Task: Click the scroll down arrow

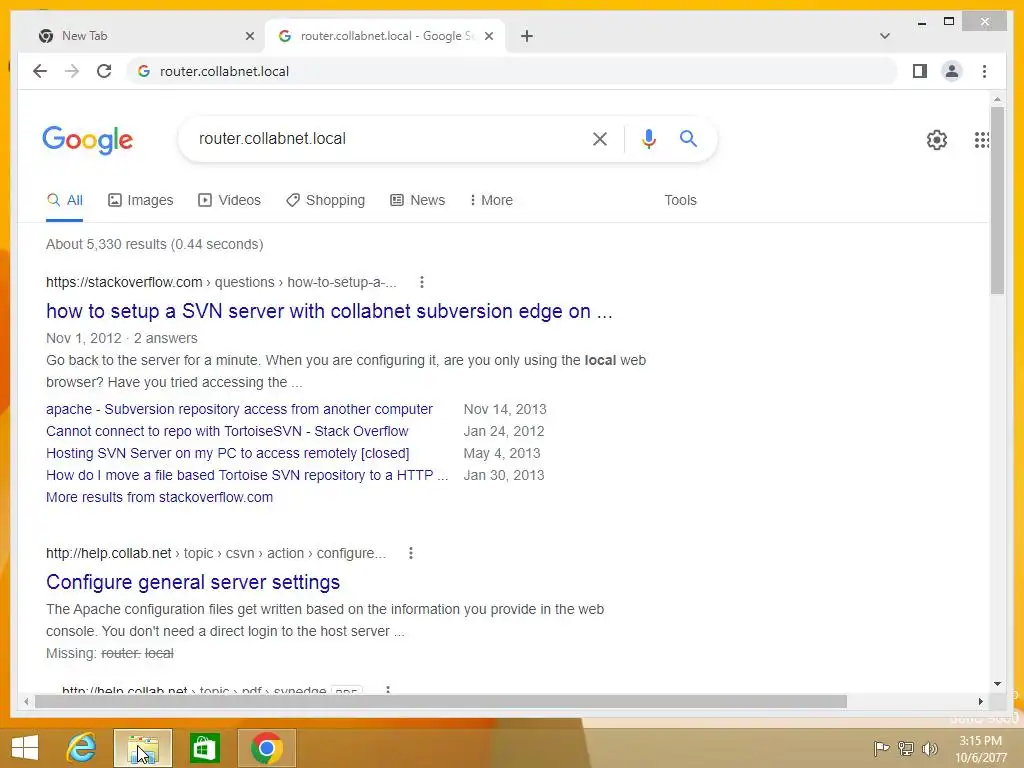Action: pyautogui.click(x=997, y=684)
